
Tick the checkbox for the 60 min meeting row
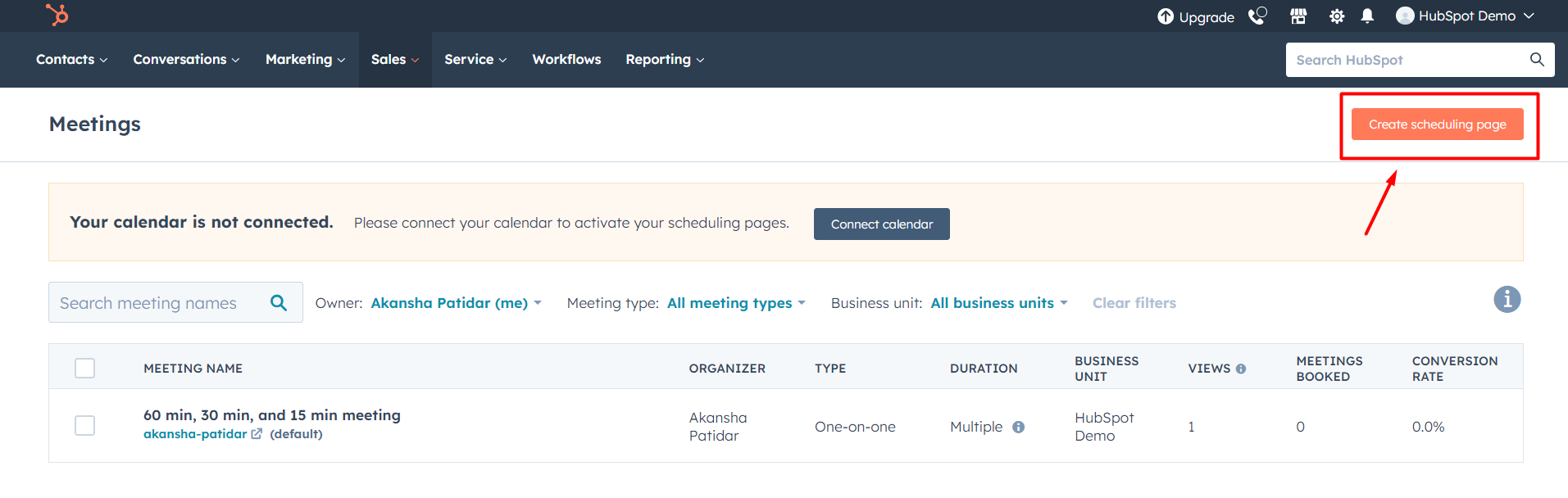(x=84, y=425)
